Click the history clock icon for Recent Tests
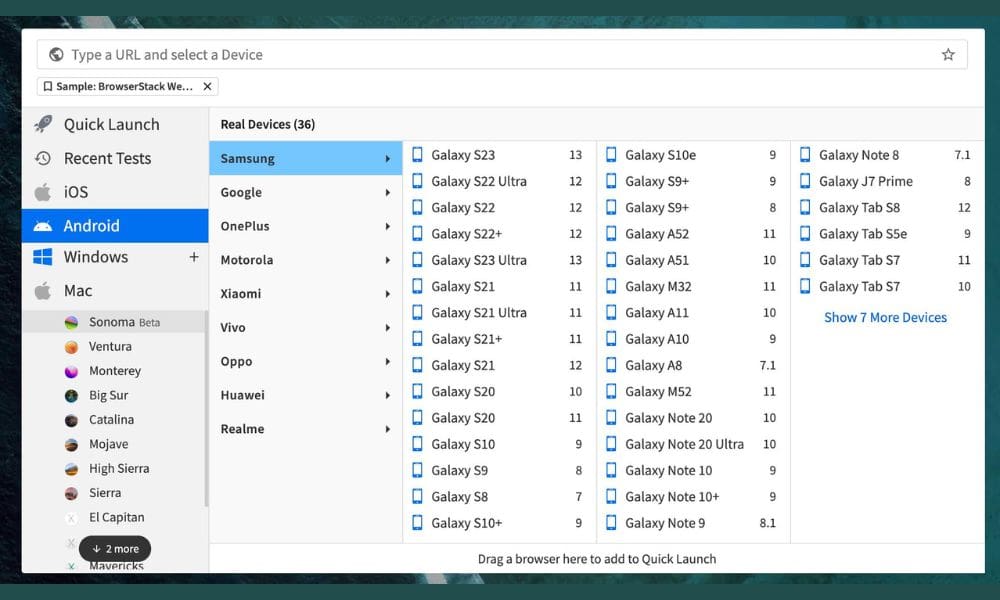Image resolution: width=1000 pixels, height=600 pixels. pyautogui.click(x=43, y=158)
